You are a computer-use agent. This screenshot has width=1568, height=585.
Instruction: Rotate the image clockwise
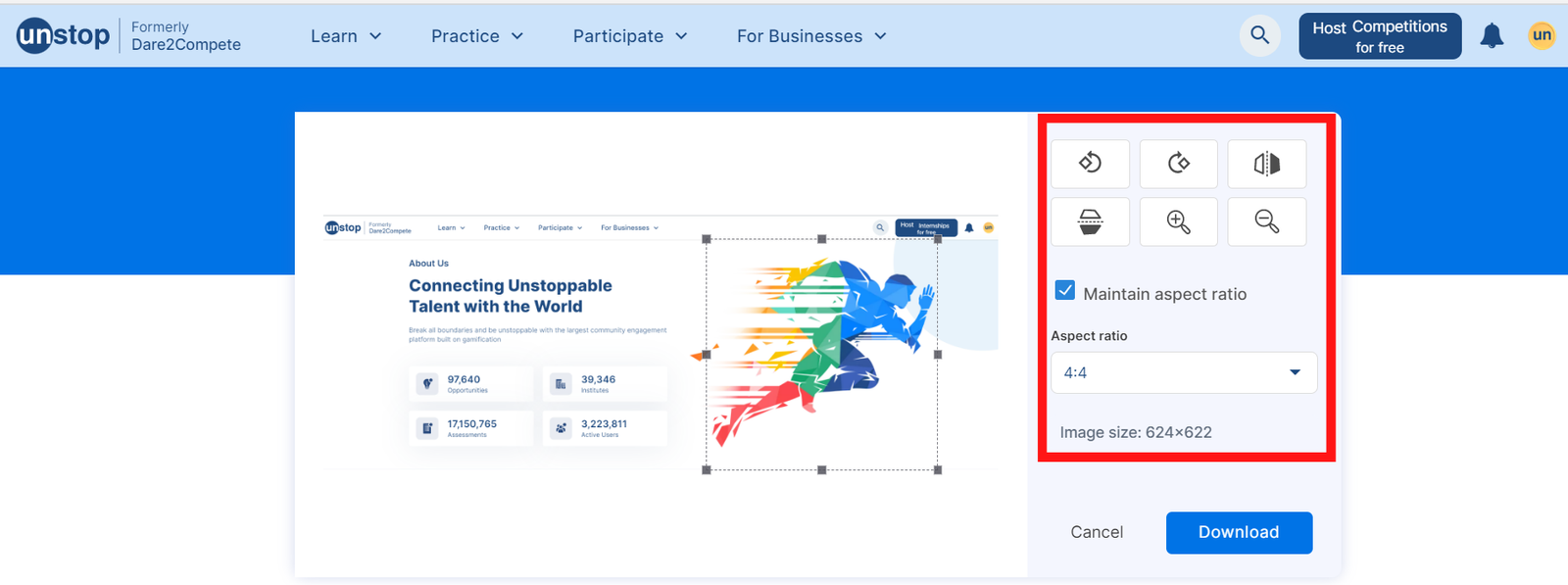pyautogui.click(x=1178, y=163)
